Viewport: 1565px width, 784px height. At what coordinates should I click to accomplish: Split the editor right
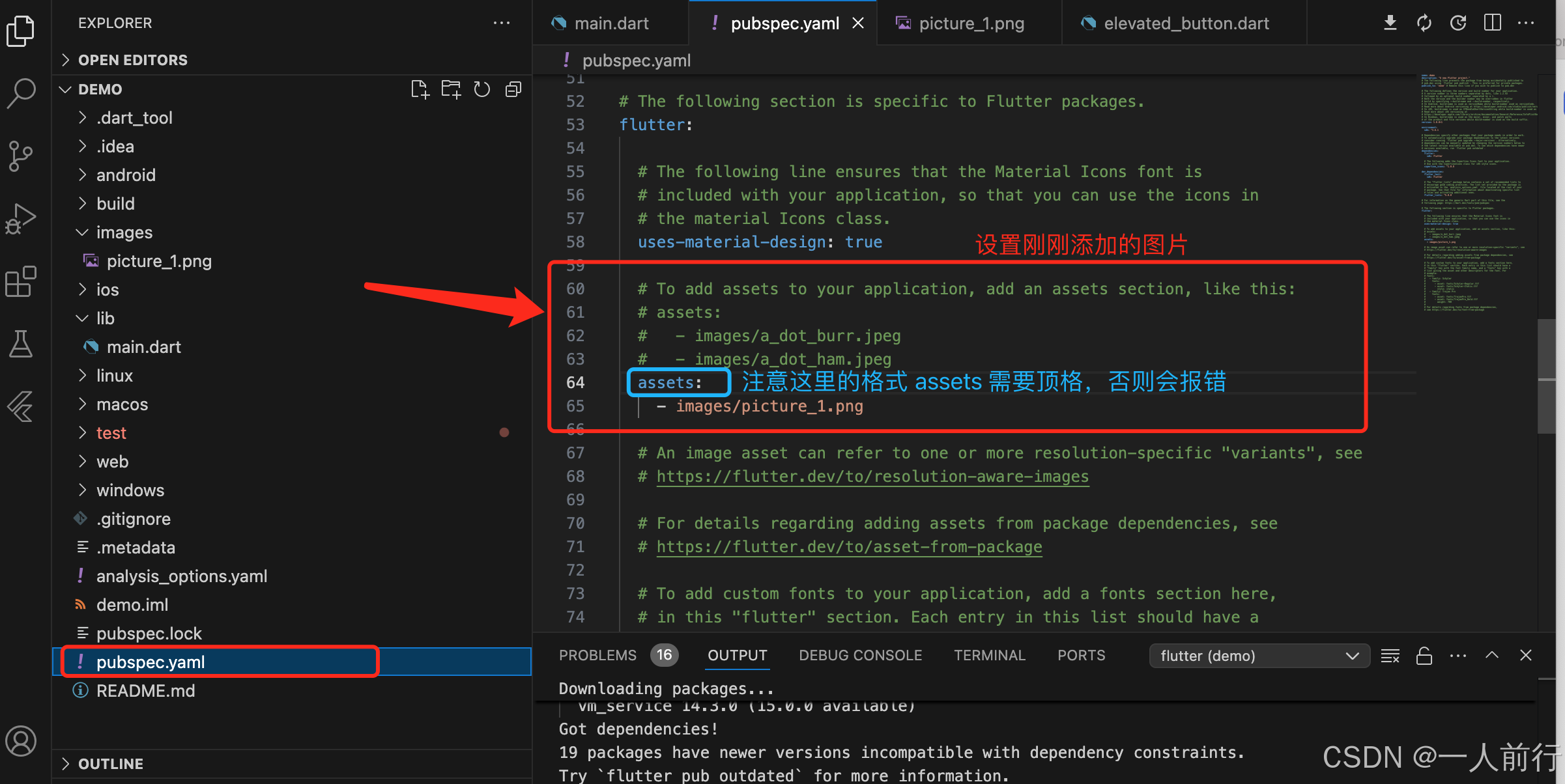pos(1492,23)
